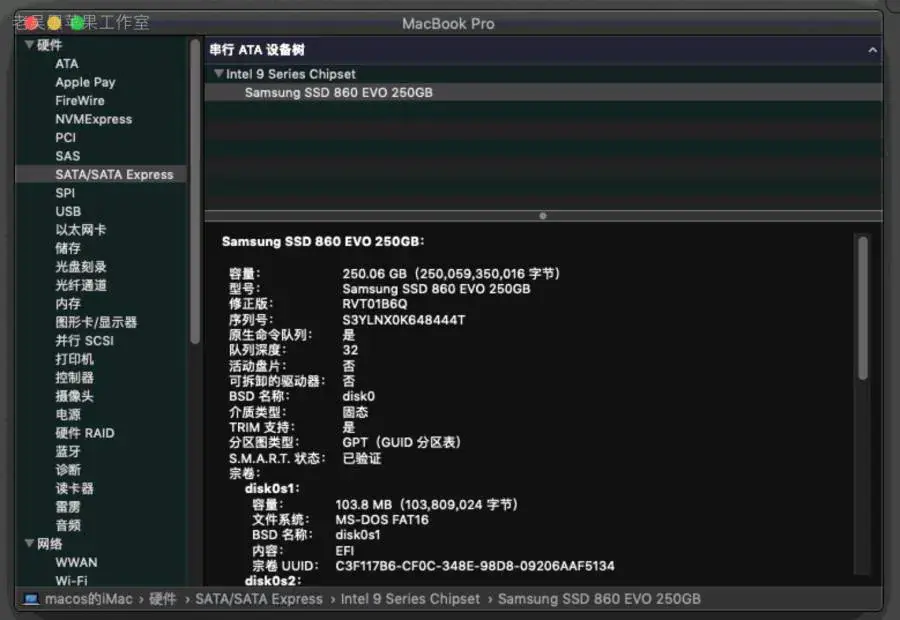Click the computer icon in the path bar
This screenshot has width=900, height=620.
pyautogui.click(x=31, y=599)
